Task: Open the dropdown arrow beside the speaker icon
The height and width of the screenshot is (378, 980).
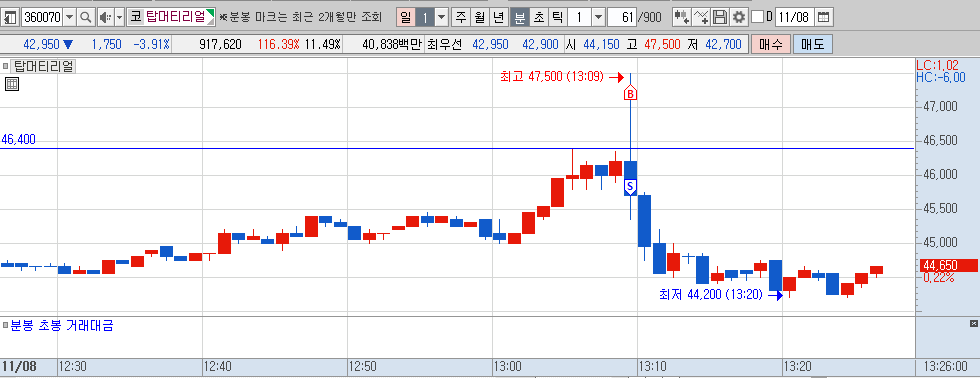Action: (x=119, y=17)
